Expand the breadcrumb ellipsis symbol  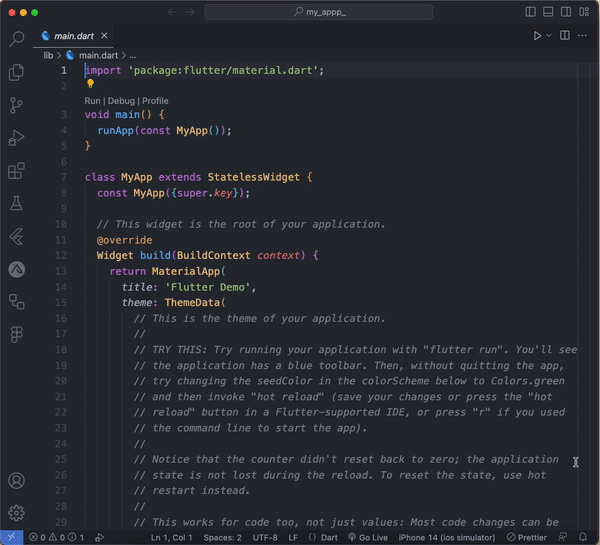132,56
